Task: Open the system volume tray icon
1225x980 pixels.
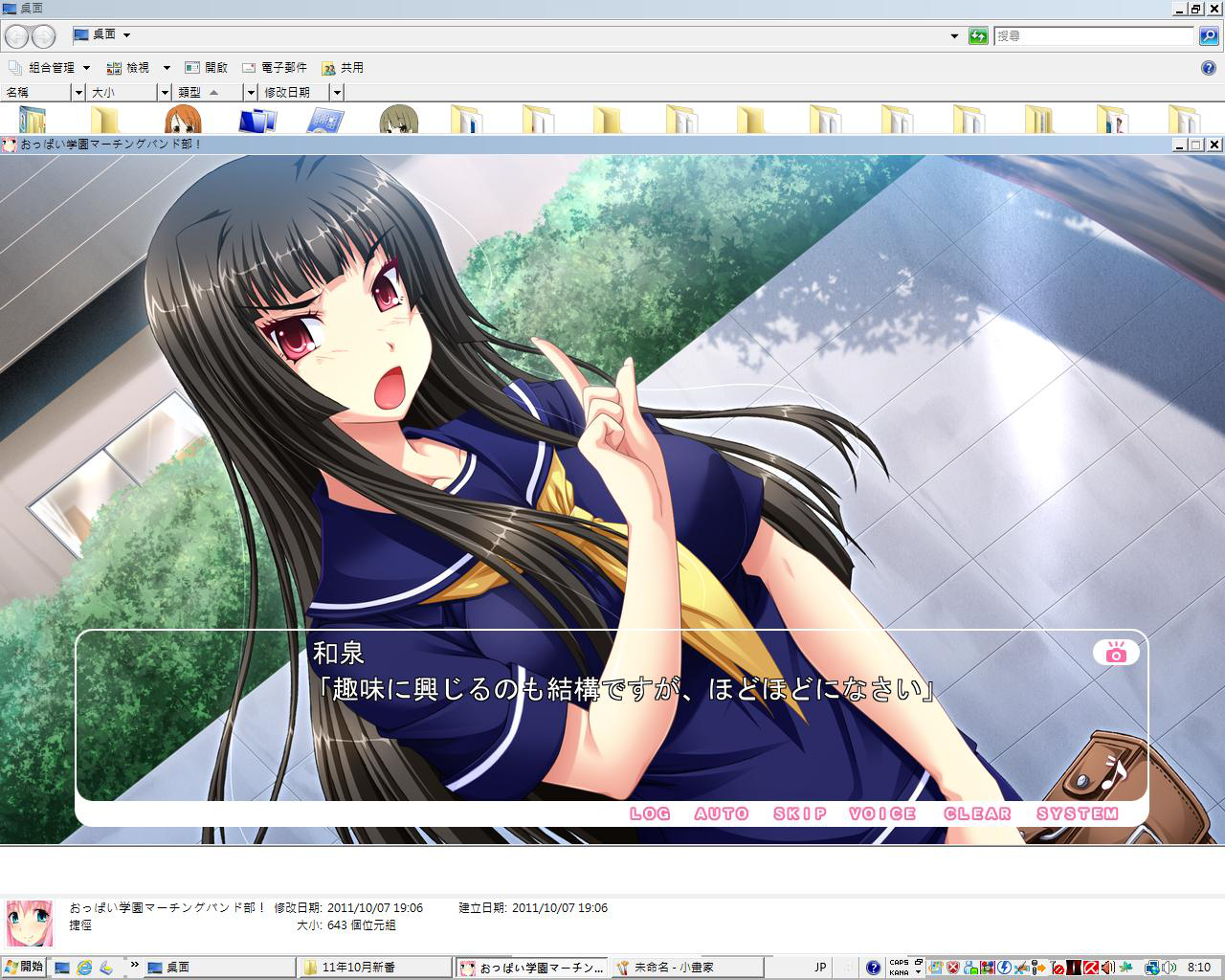Action: point(1169,968)
